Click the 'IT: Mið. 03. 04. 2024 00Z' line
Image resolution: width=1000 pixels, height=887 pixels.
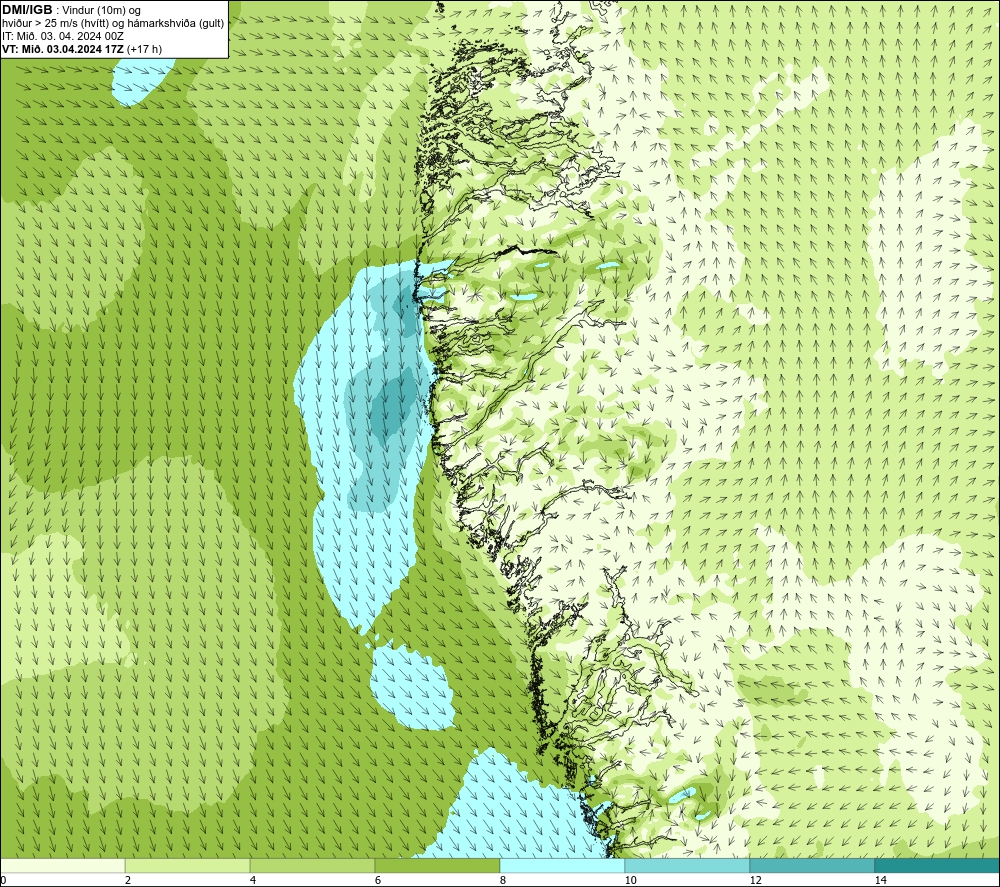(x=62, y=36)
